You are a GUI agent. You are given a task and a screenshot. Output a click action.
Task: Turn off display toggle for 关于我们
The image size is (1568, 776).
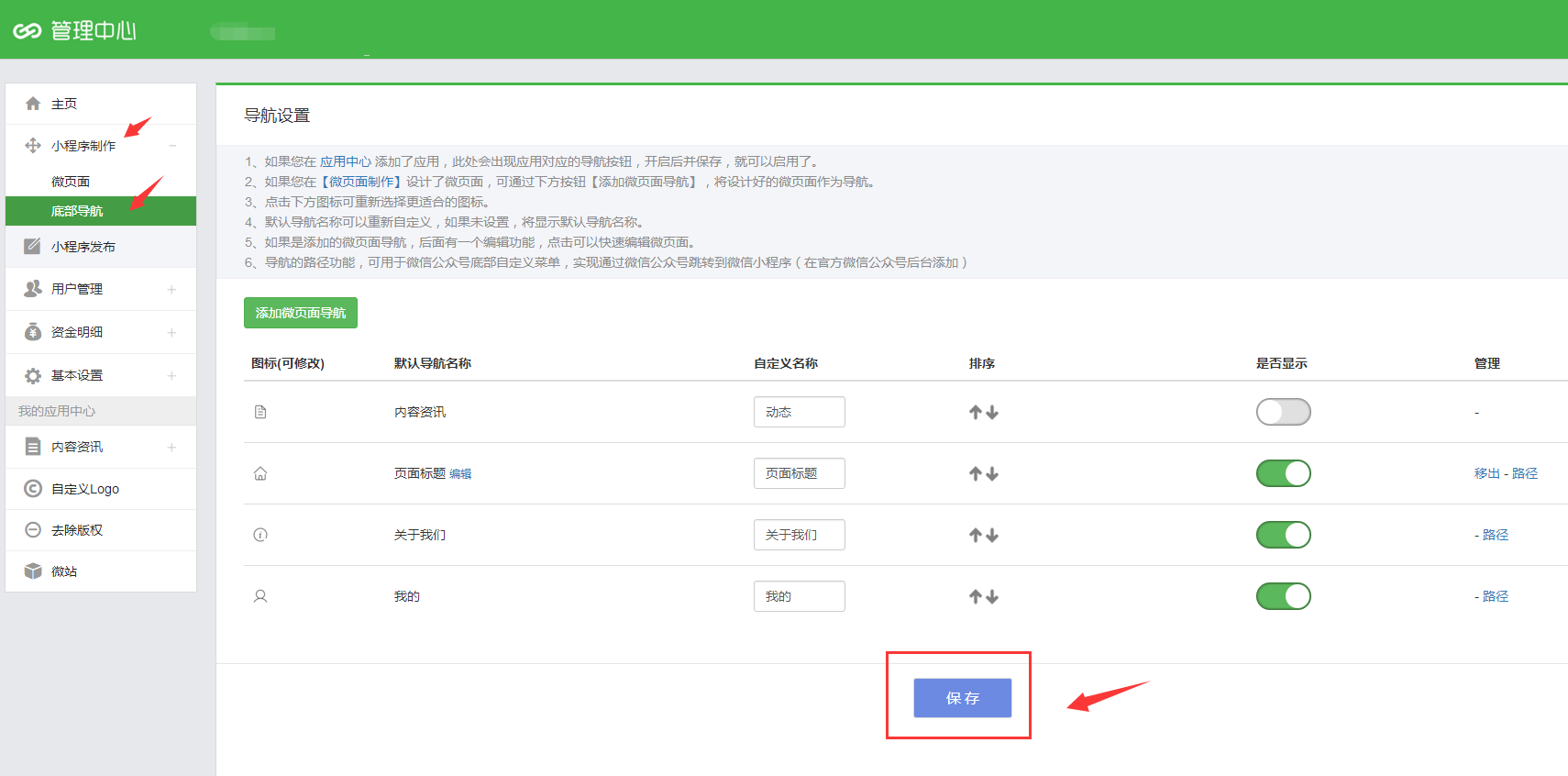pyautogui.click(x=1283, y=535)
